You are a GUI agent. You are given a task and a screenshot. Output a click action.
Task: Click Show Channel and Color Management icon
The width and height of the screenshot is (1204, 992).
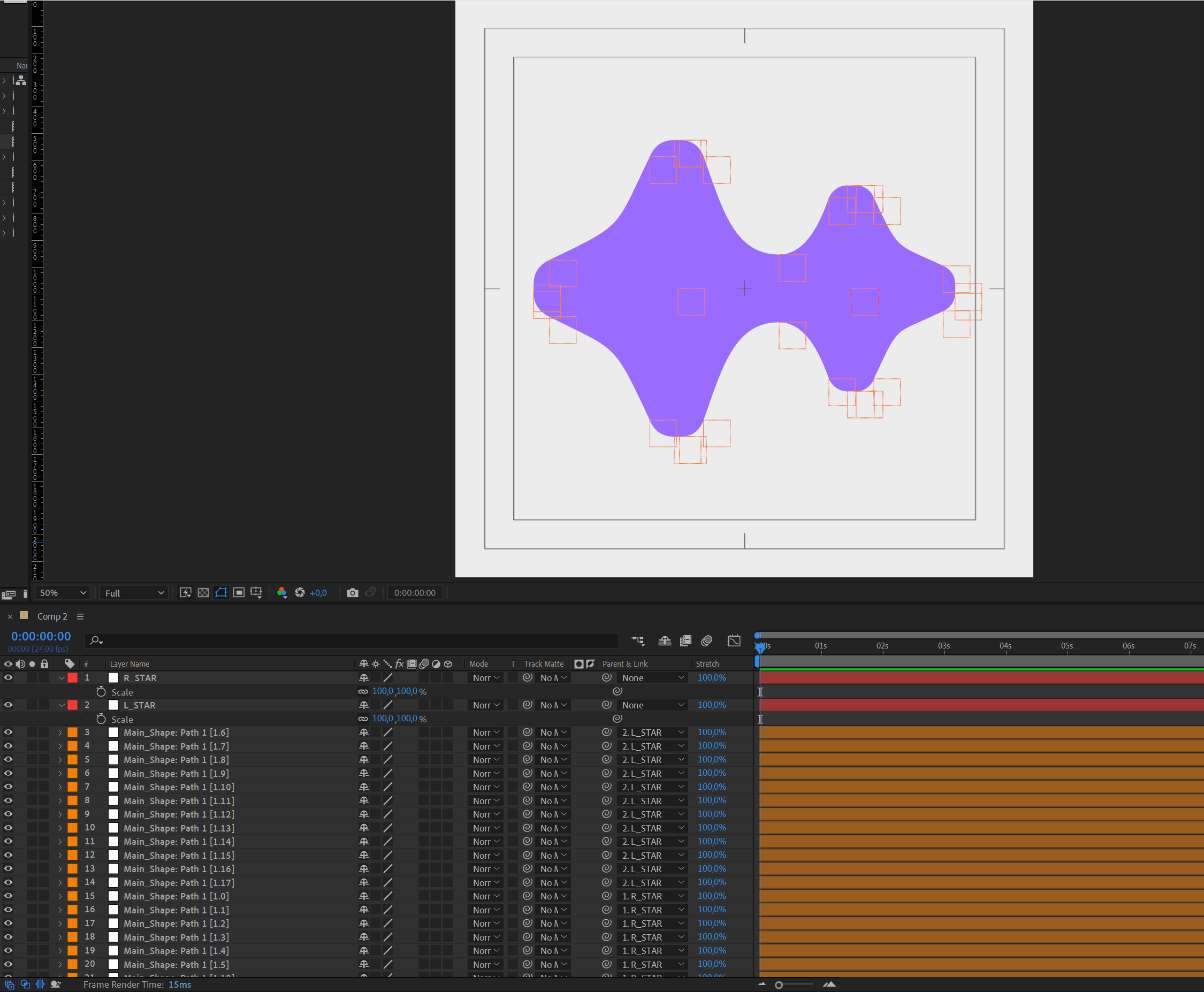[281, 592]
